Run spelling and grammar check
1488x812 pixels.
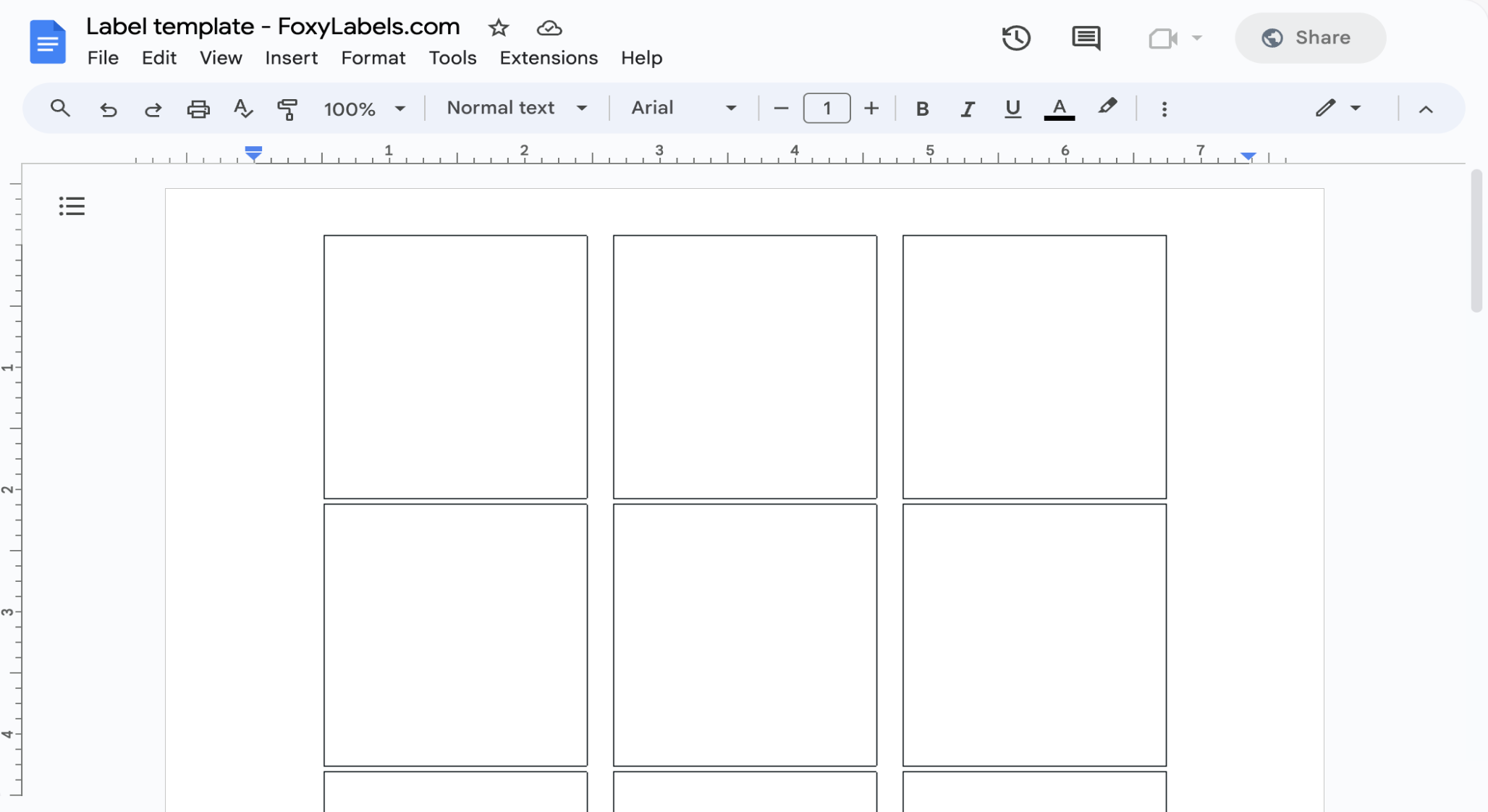tap(243, 109)
